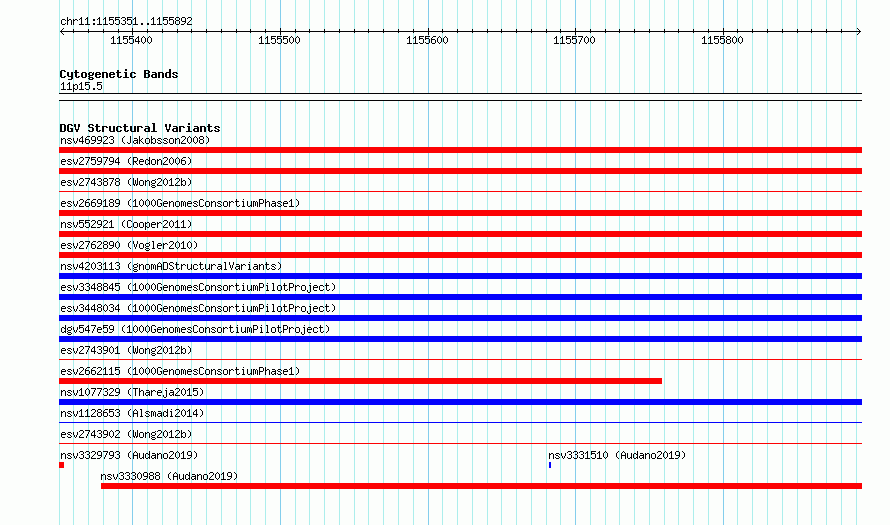Click the blue bar under nsv1077329

tap(460, 402)
